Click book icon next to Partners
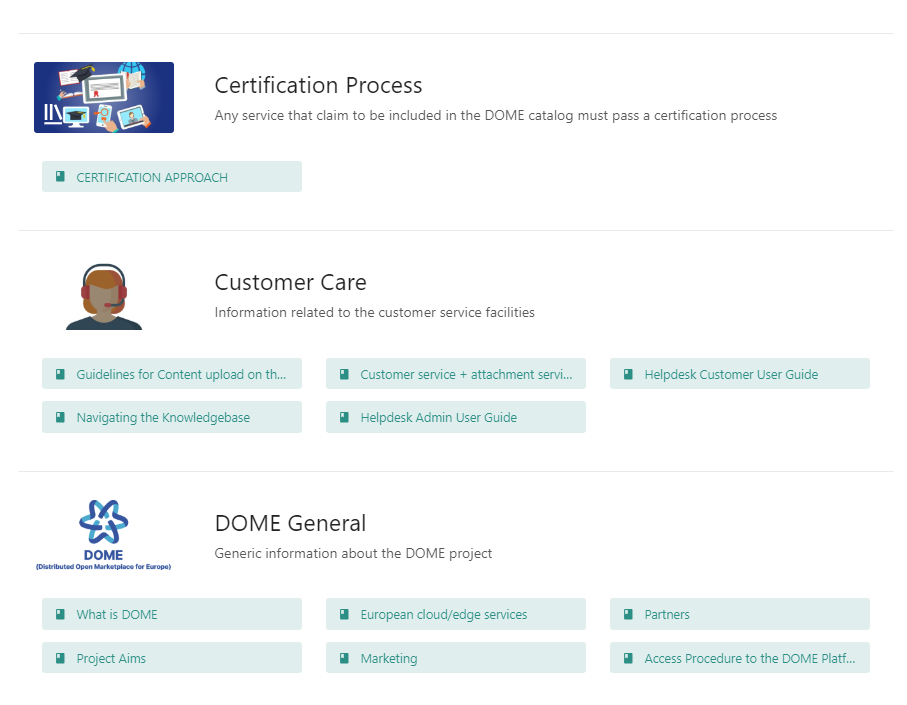907x705 pixels. 628,614
